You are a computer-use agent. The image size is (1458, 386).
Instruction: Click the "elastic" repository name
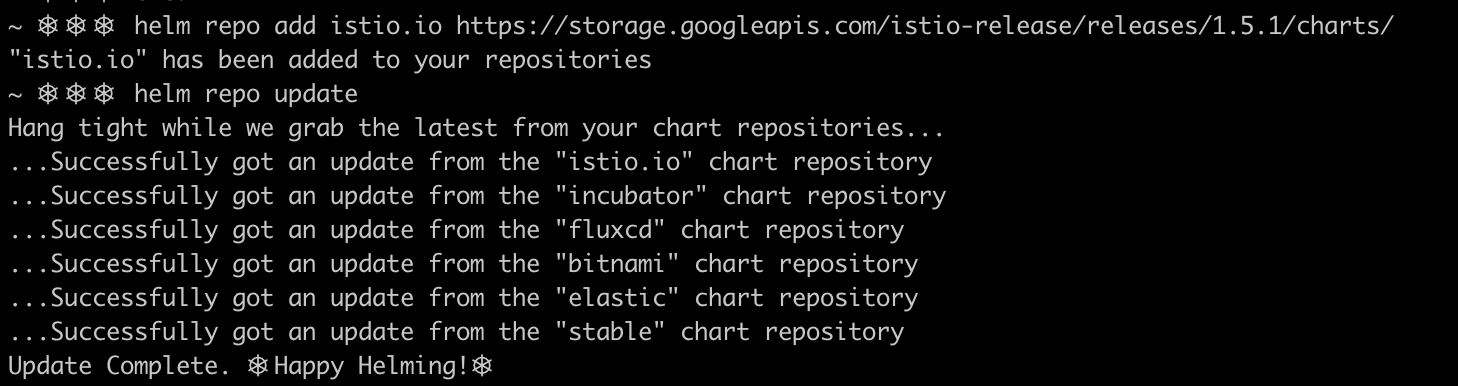[612, 298]
